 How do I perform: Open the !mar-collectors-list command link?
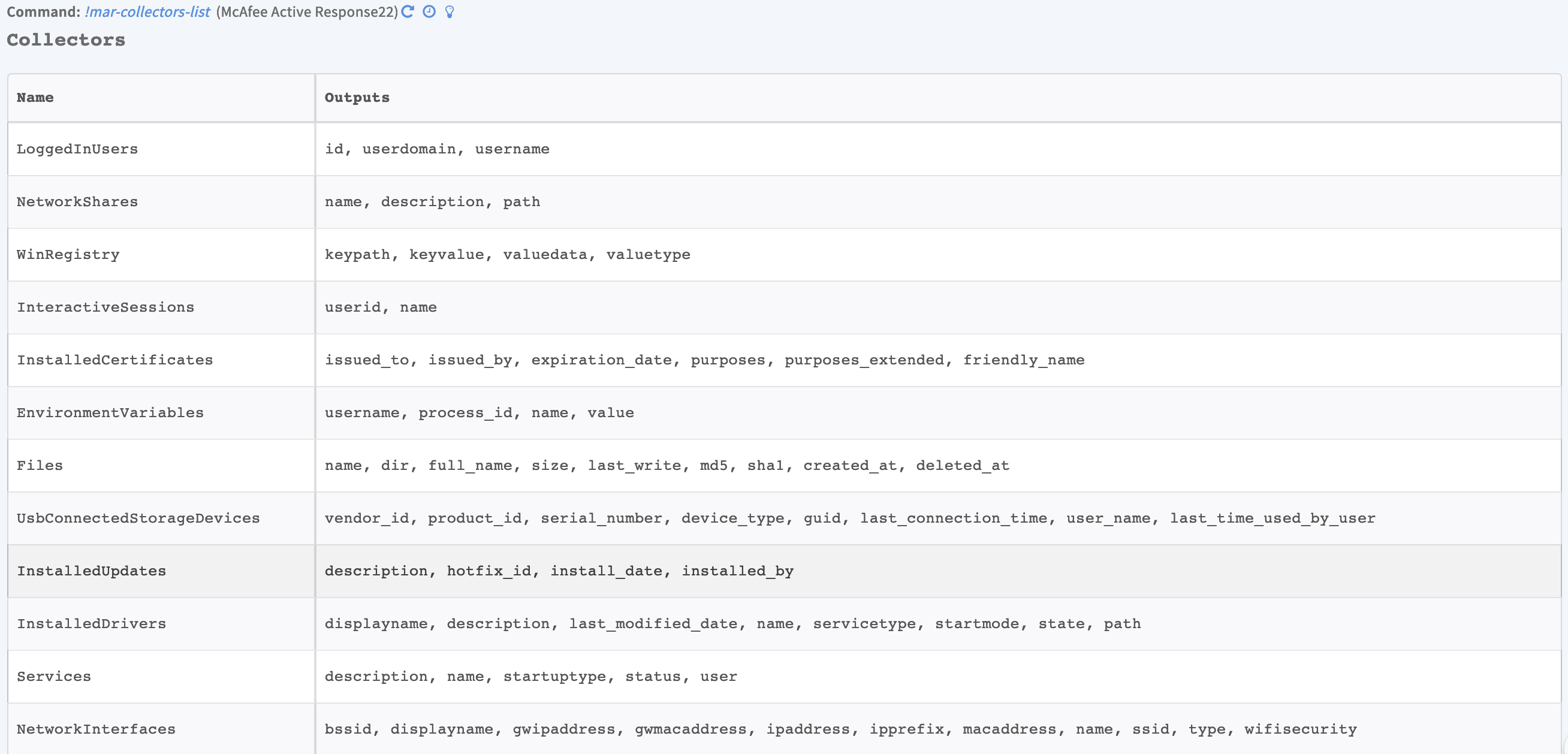[x=147, y=11]
